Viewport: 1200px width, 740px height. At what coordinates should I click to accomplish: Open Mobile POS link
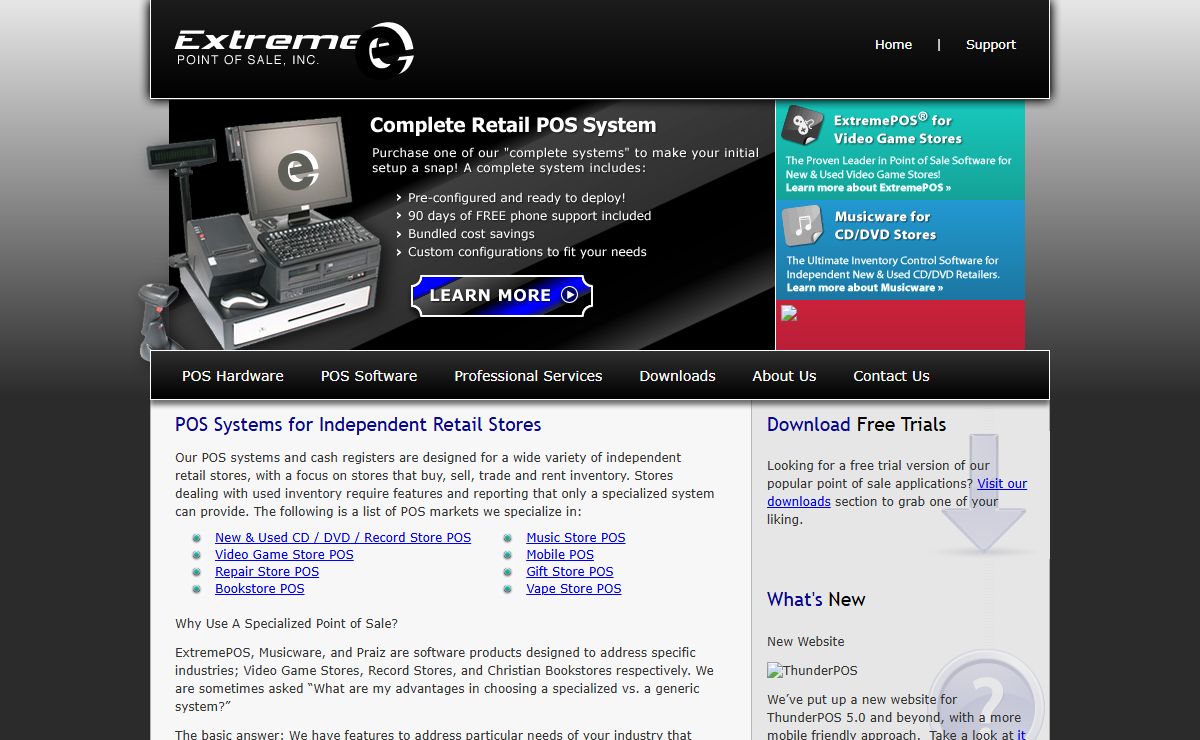pyautogui.click(x=560, y=555)
